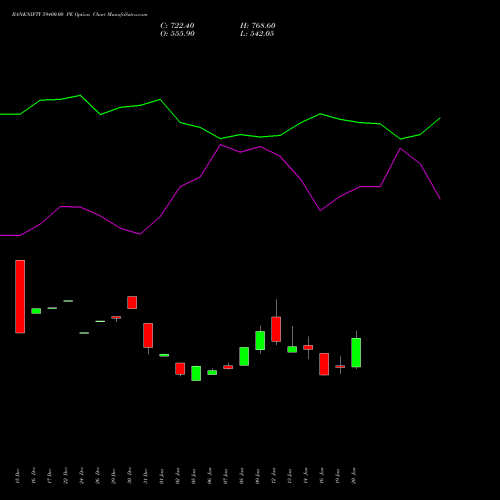Select the 15 Dec date label
The image size is (500, 500).
point(18,476)
